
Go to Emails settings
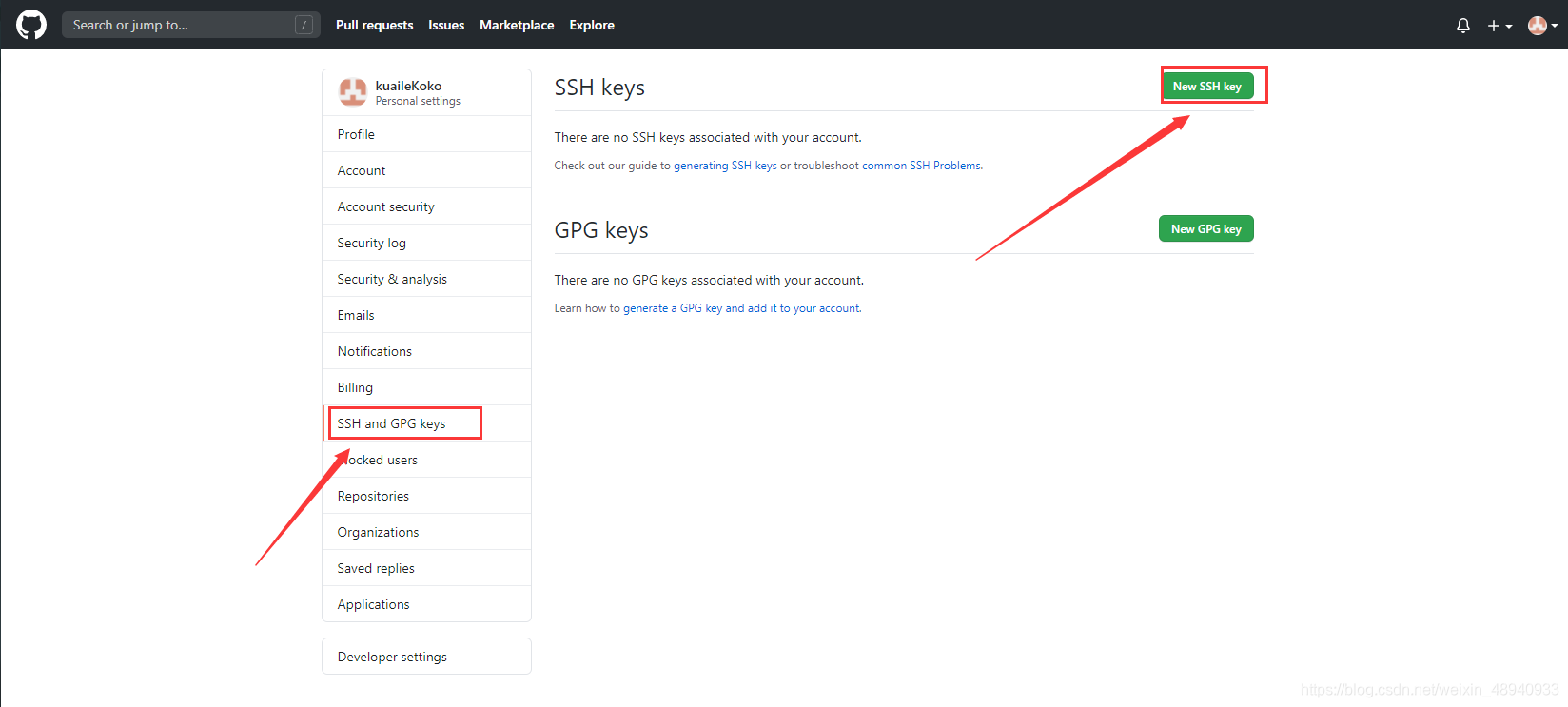(426, 315)
